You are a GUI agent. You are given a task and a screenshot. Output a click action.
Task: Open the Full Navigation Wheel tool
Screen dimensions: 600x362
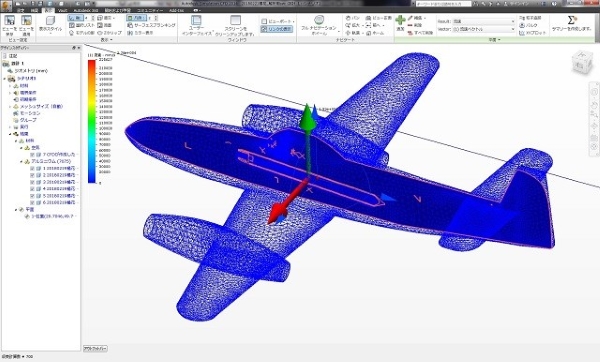[319, 20]
